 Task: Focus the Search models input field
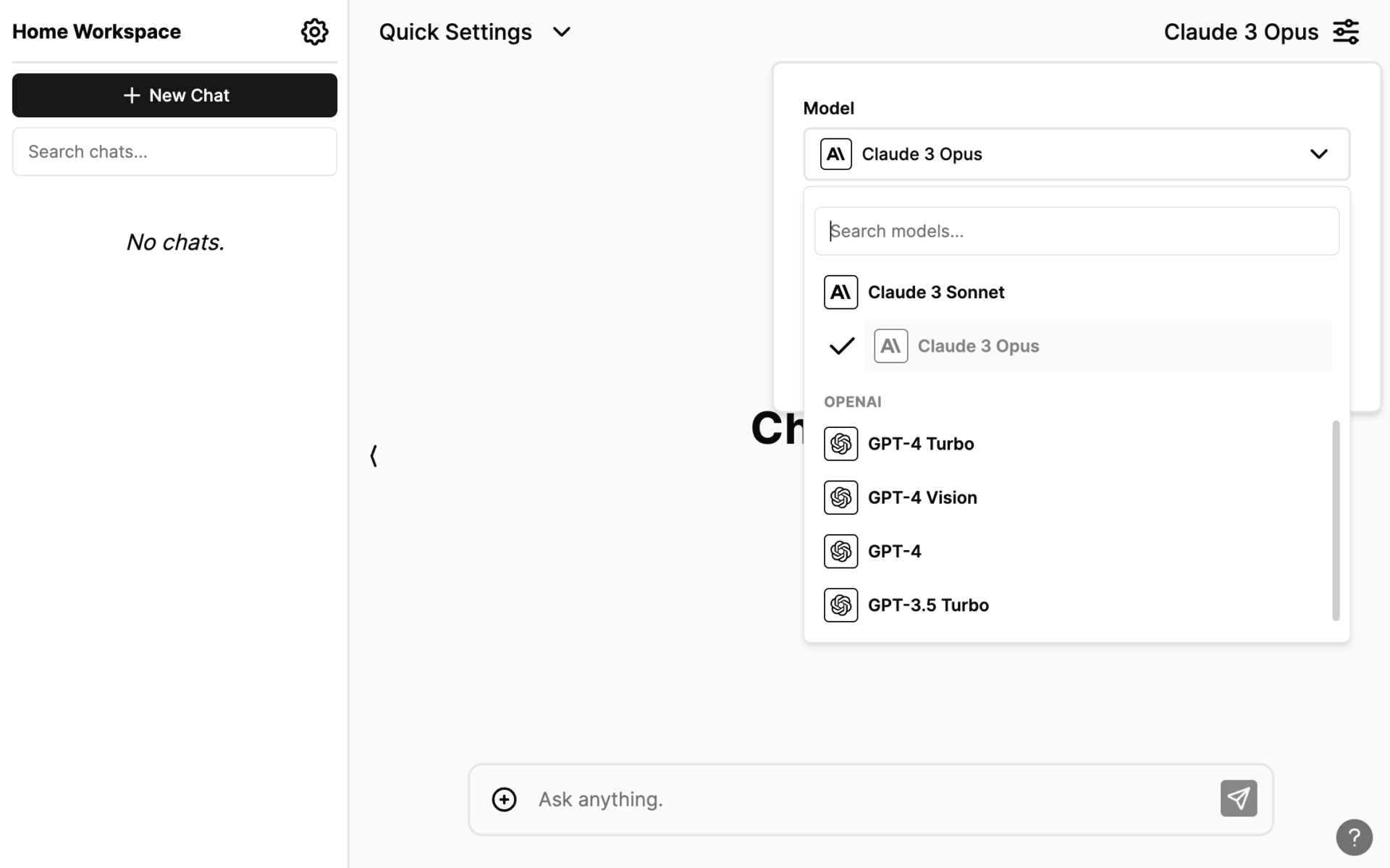click(x=1076, y=231)
